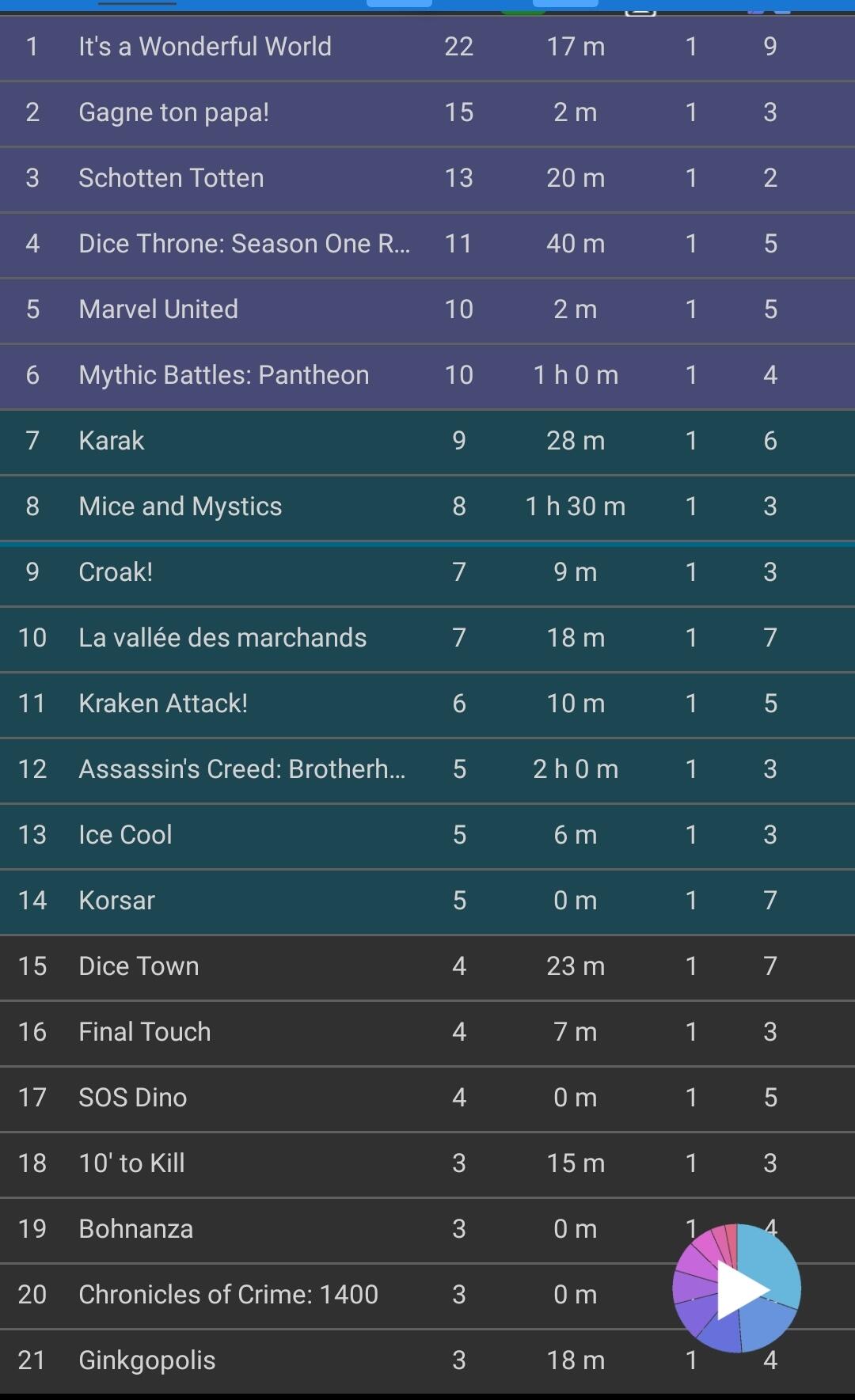Select Mythic Battles: Pantheon row
Screen dimensions: 855x1400
(x=427, y=376)
